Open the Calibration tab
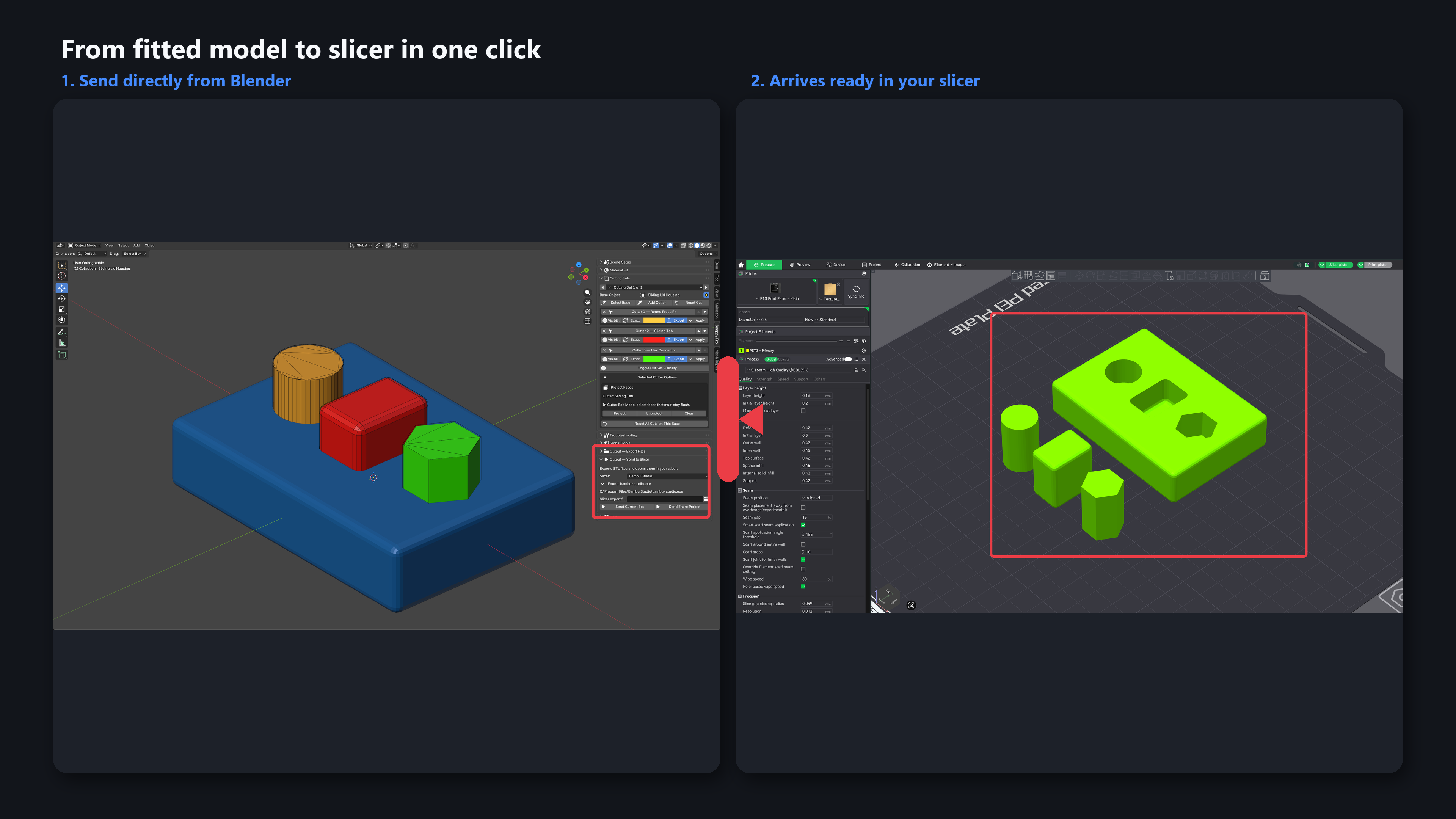Viewport: 1456px width, 819px height. coord(907,265)
